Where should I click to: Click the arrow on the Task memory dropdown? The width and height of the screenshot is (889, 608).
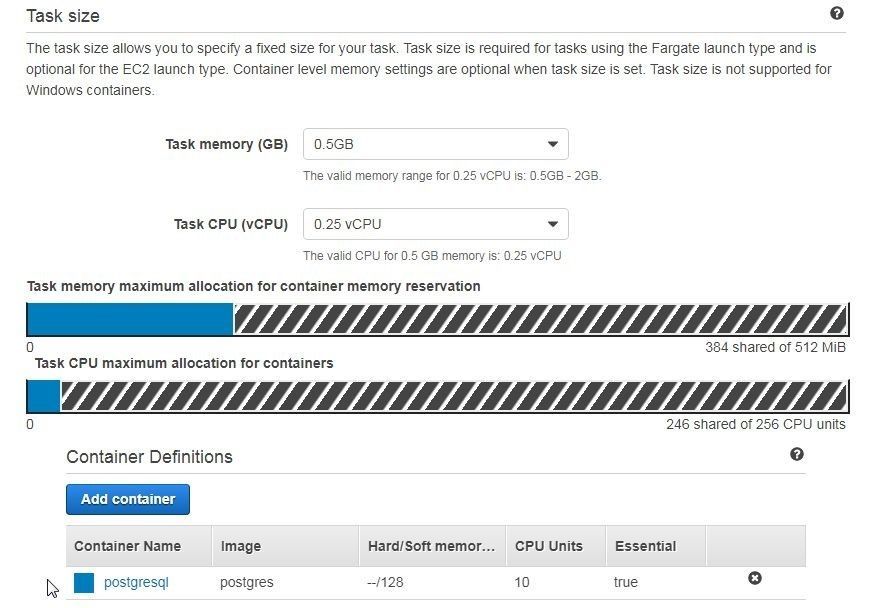pyautogui.click(x=552, y=144)
